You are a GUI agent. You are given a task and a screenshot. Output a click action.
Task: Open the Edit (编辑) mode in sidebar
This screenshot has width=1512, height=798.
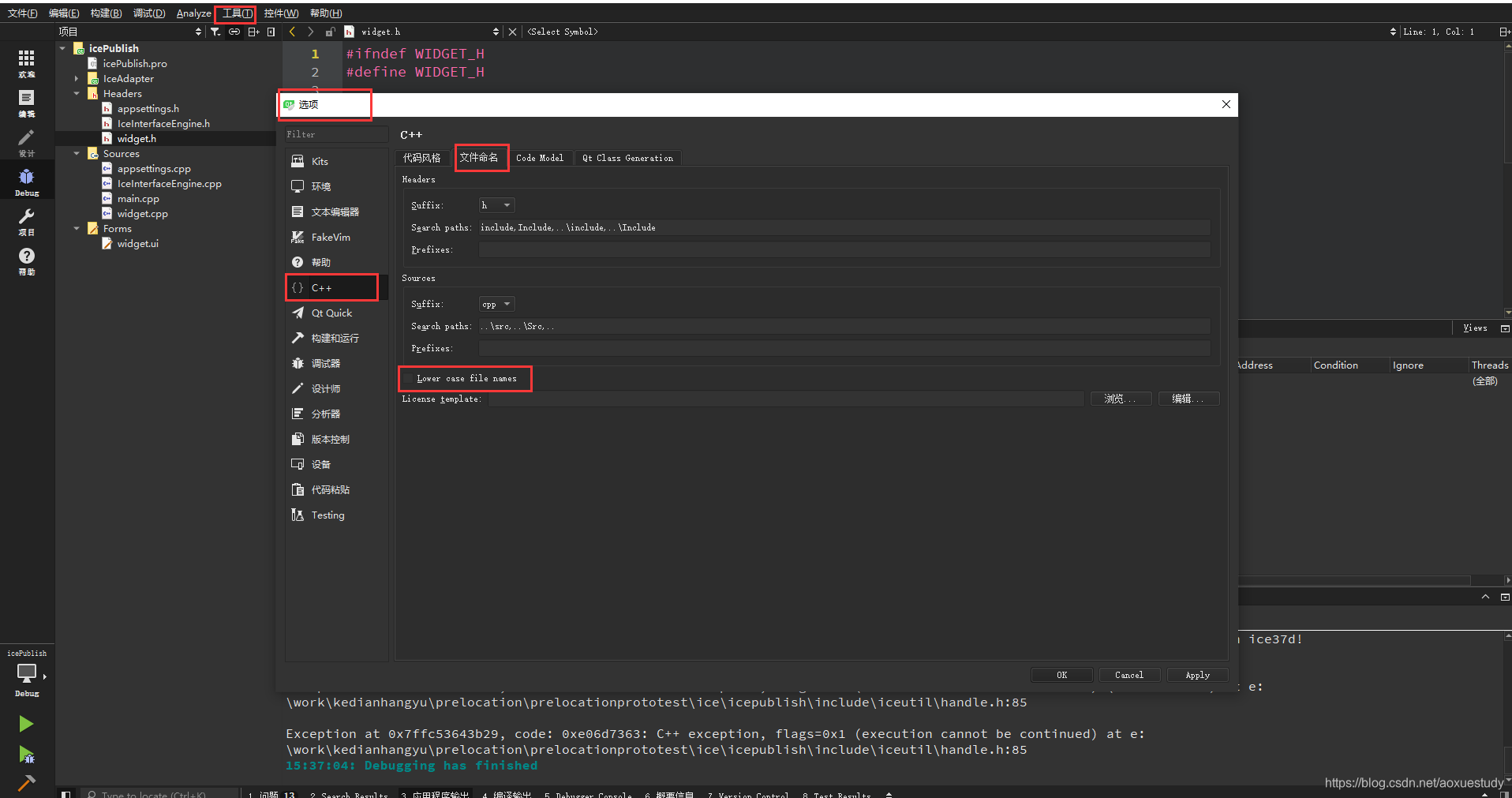(x=27, y=103)
